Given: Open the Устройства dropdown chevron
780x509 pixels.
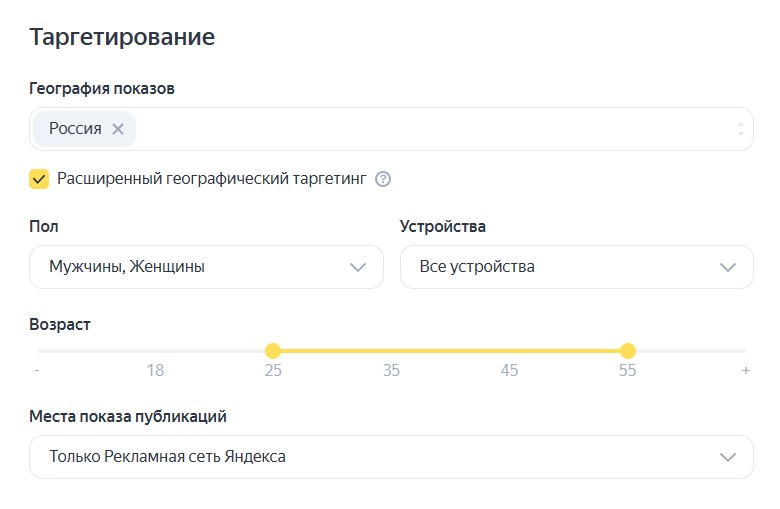Looking at the screenshot, I should [x=728, y=267].
